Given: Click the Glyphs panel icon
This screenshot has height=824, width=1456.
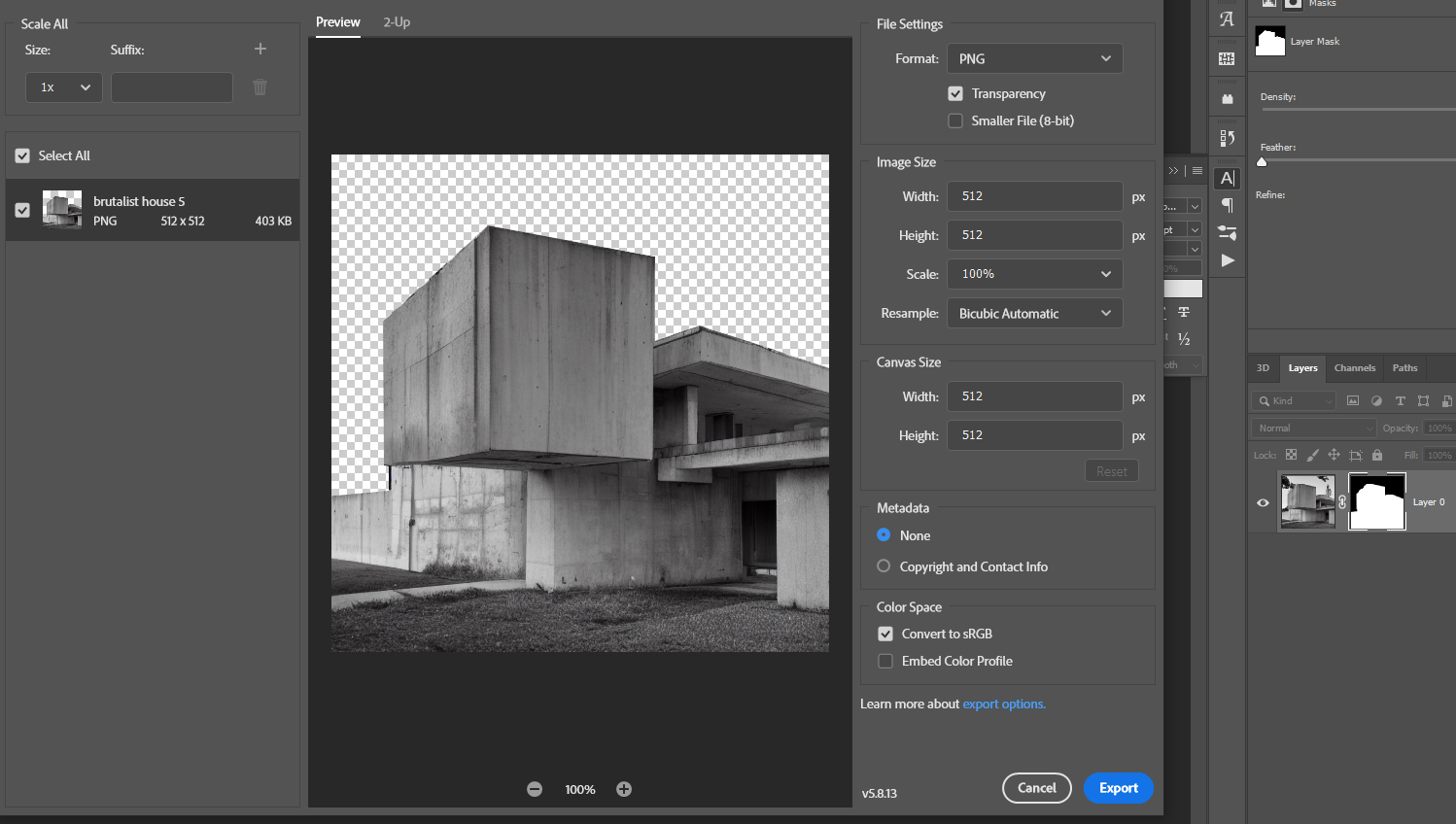Looking at the screenshot, I should pos(1228,19).
